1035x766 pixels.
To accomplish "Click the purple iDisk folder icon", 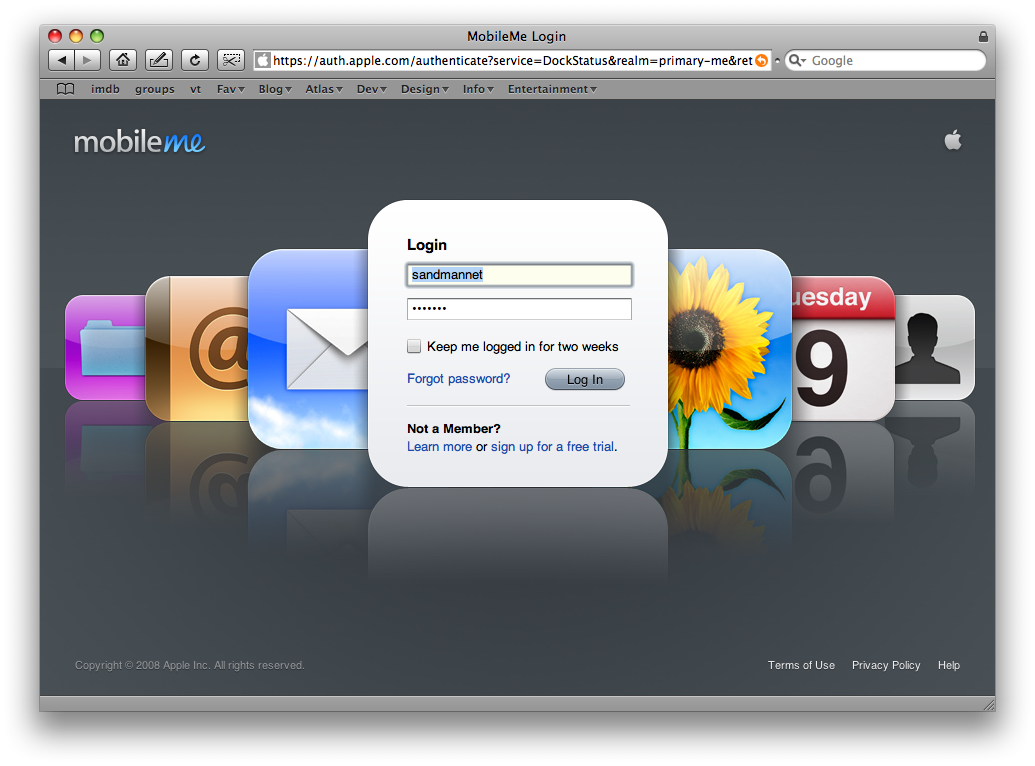I will click(105, 347).
